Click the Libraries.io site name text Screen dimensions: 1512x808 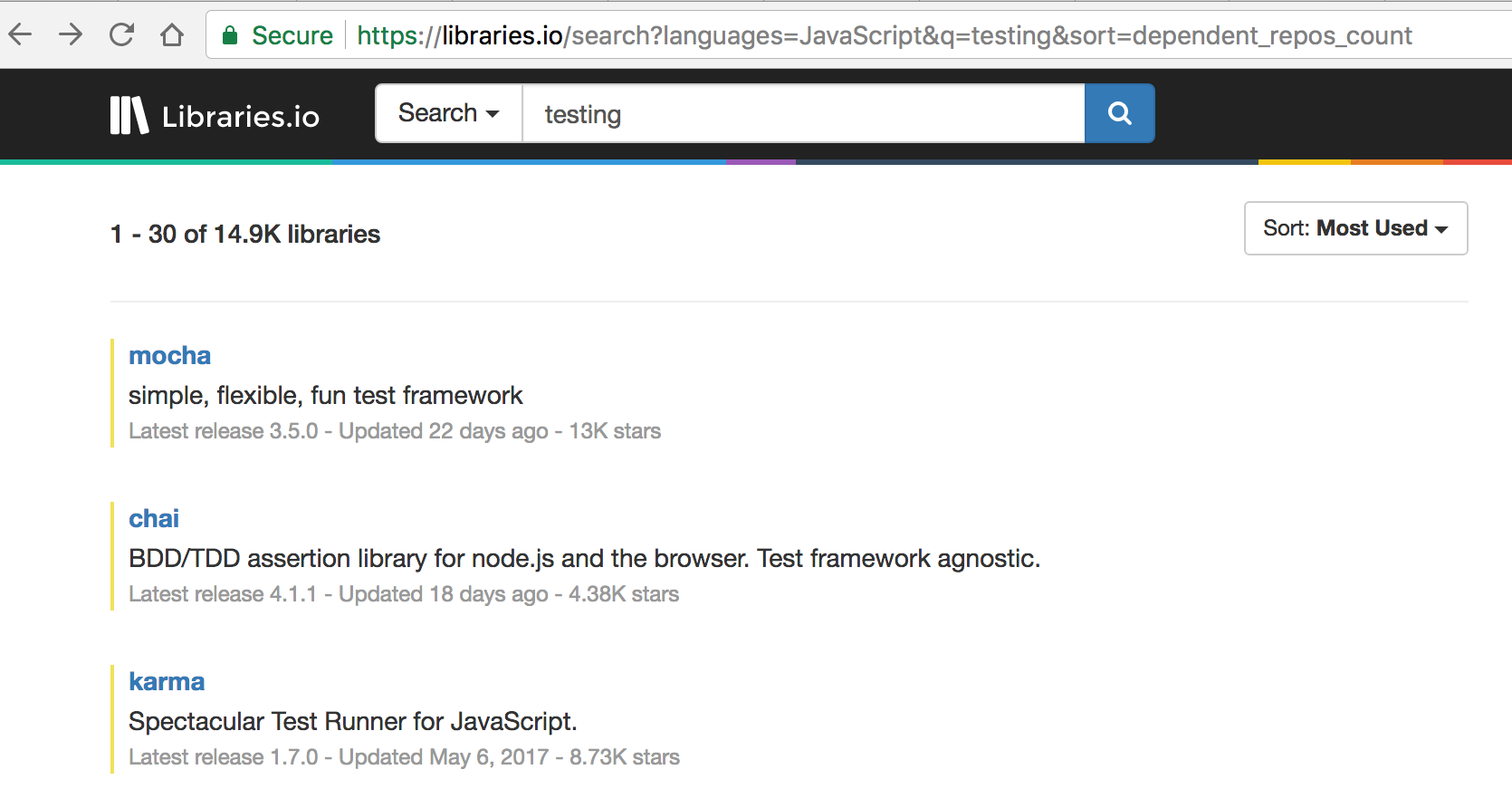tap(241, 117)
